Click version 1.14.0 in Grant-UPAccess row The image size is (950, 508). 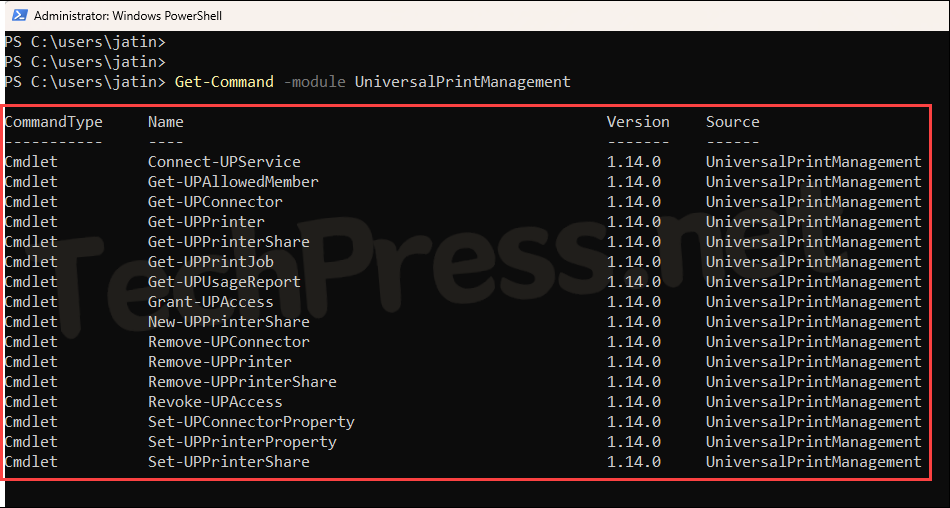(x=634, y=302)
